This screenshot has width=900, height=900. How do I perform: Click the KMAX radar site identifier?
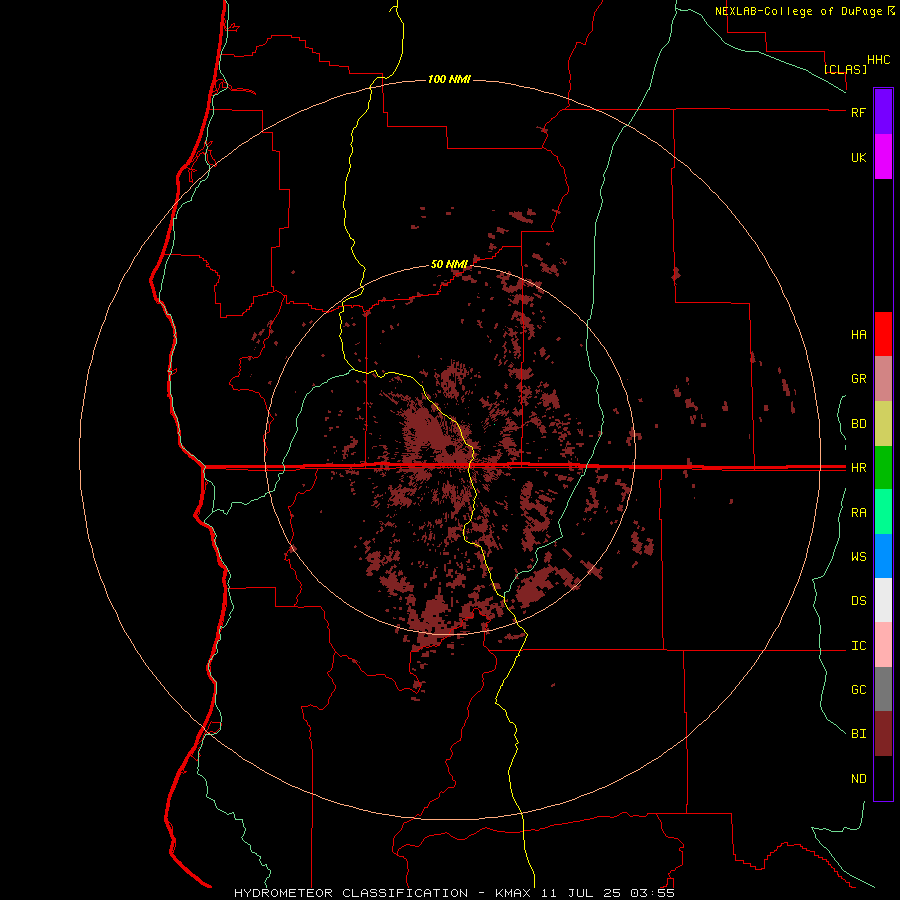pos(513,893)
